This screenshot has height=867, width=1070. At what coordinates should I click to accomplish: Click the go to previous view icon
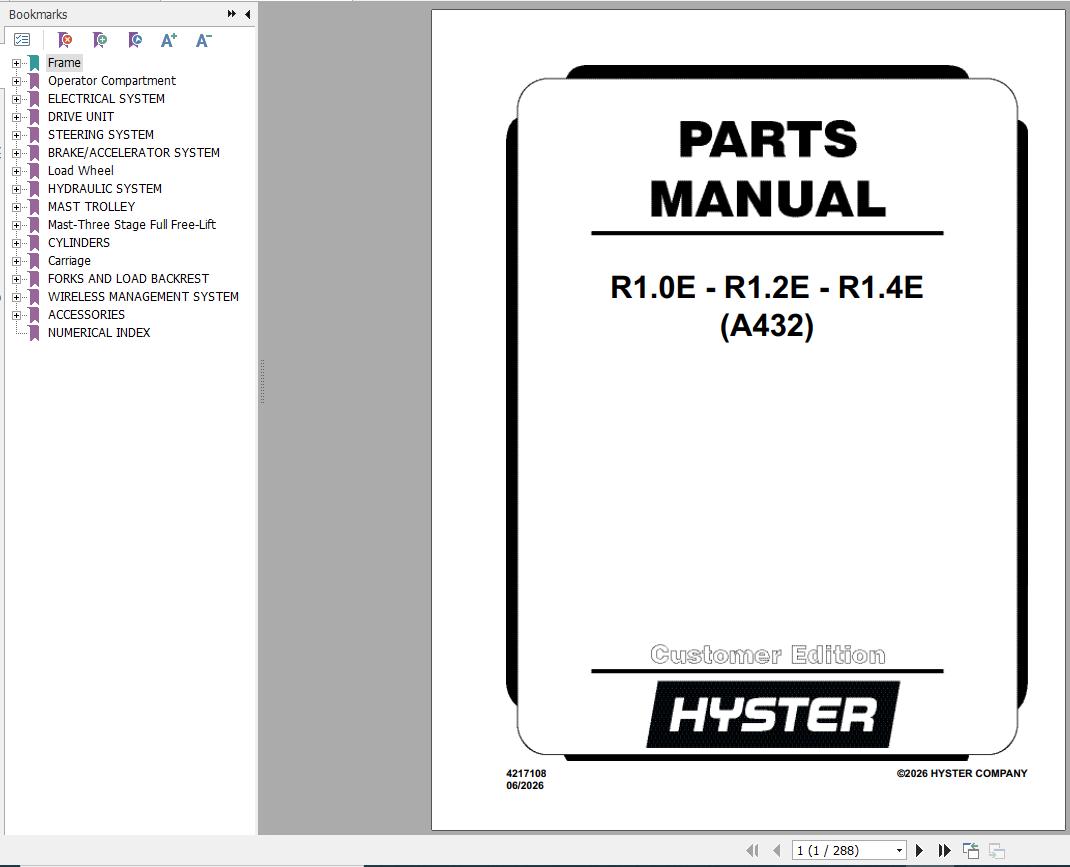970,850
